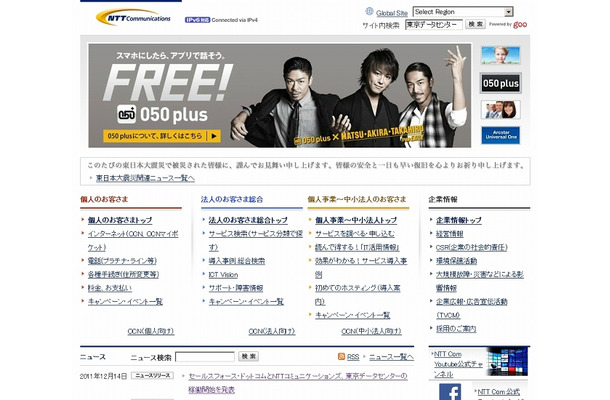Screen dimensions: 610x400
Task: Open インターネット(OCN, OCNマイポケット) link
Action: pyautogui.click(x=133, y=240)
